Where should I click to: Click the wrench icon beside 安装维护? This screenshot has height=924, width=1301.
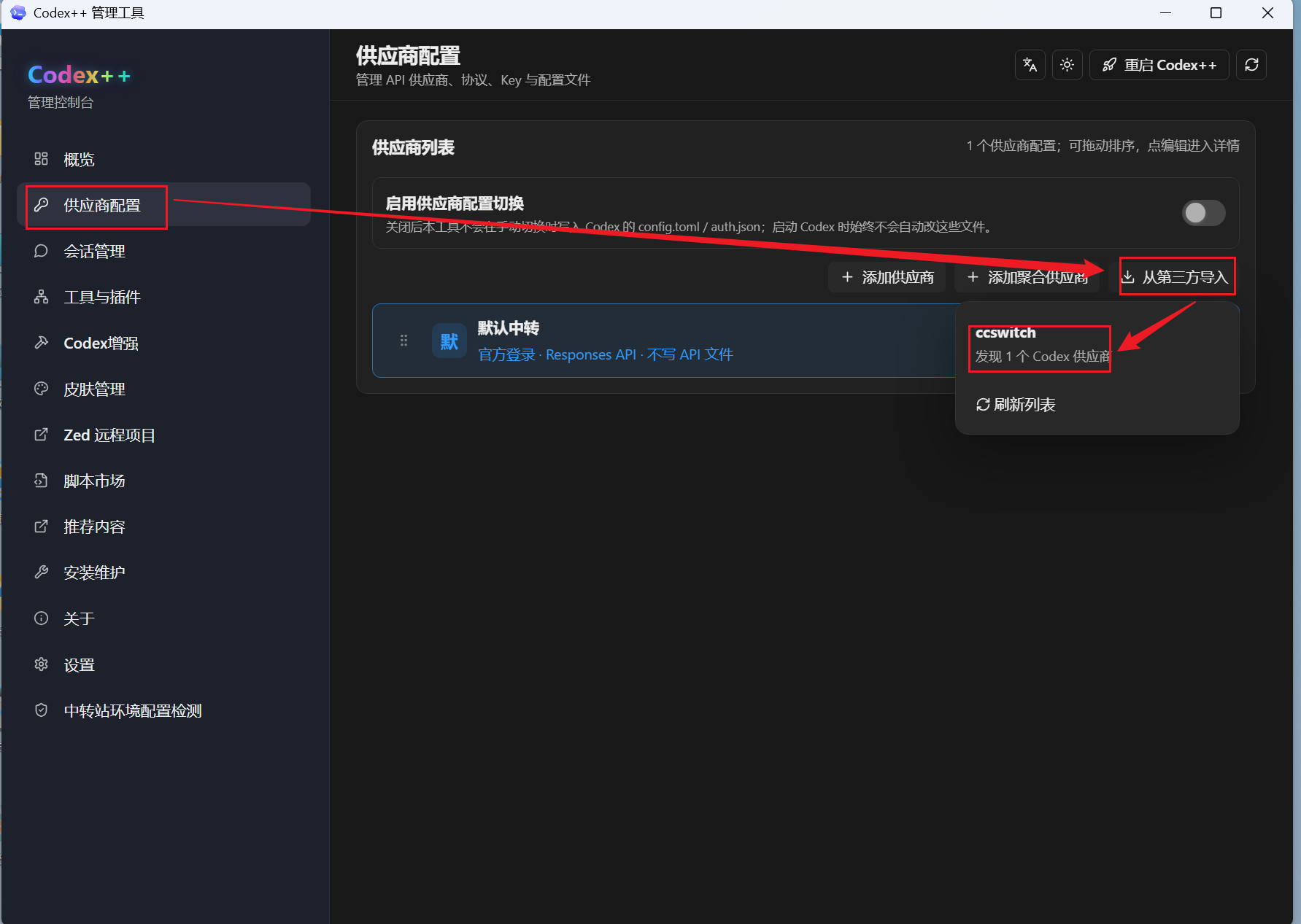(x=42, y=572)
